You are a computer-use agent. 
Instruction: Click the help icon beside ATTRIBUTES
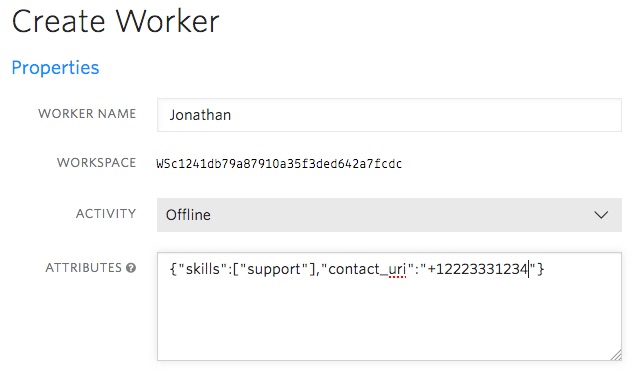tap(131, 268)
